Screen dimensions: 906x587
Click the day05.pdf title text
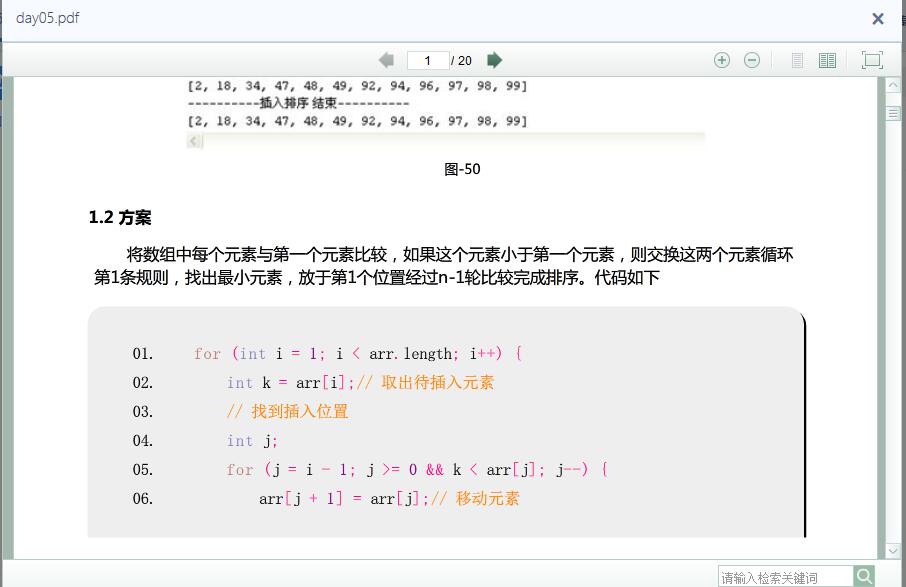(x=48, y=19)
